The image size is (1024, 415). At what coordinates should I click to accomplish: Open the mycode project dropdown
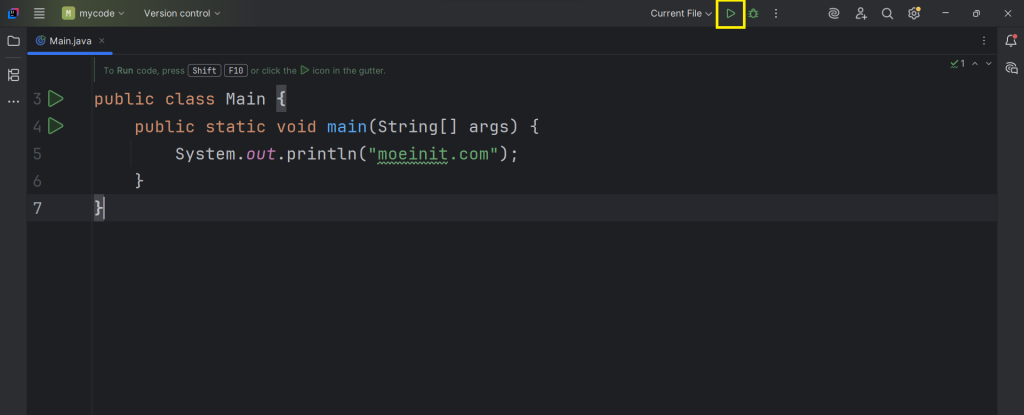pyautogui.click(x=93, y=13)
